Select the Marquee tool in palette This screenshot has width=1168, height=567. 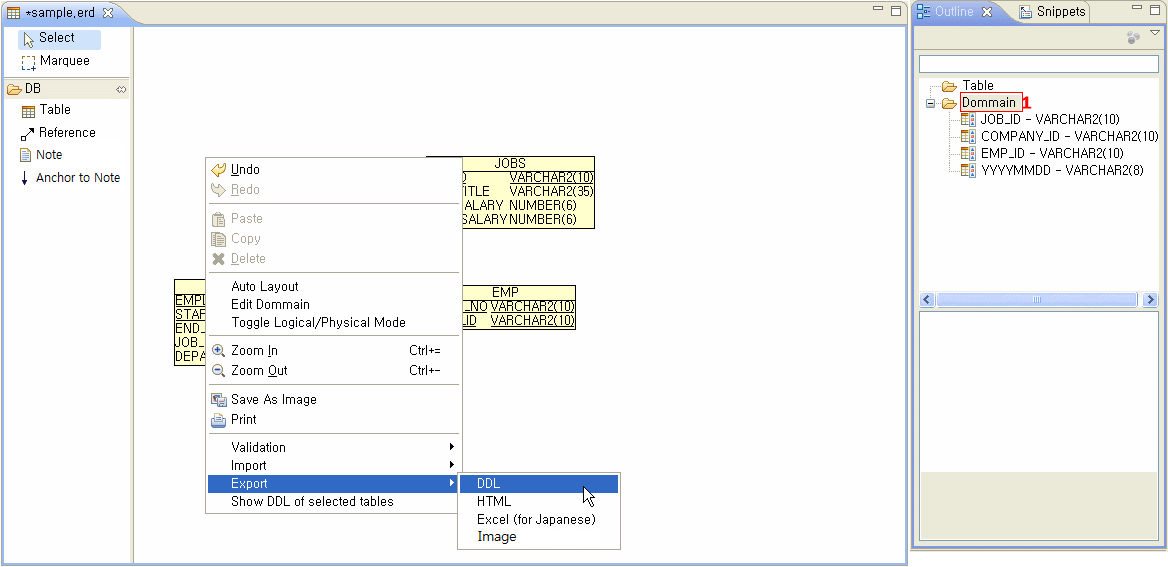64,61
